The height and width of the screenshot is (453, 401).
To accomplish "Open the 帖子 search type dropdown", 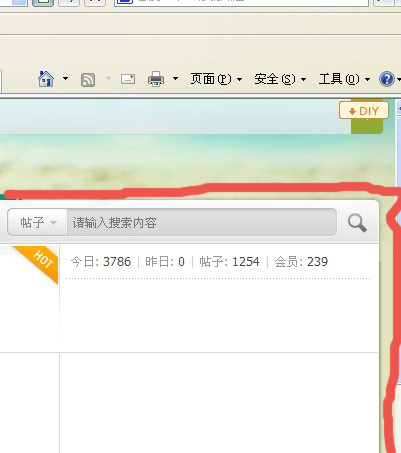I will pos(37,222).
